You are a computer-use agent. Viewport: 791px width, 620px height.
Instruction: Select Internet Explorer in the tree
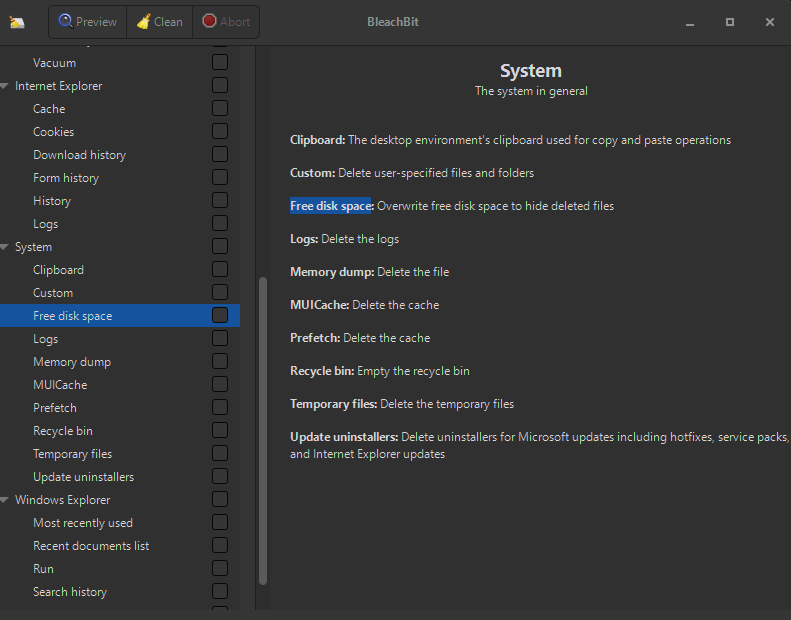point(59,86)
